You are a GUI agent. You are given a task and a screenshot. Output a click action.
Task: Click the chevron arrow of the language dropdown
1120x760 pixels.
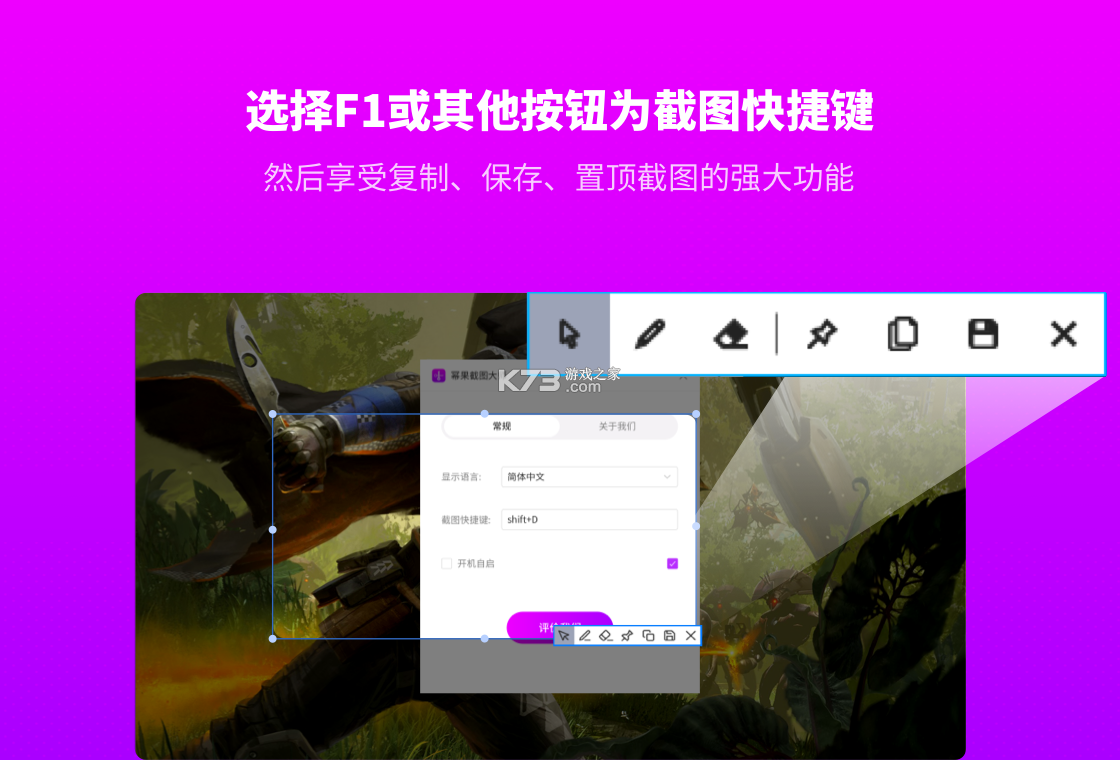[x=667, y=476]
